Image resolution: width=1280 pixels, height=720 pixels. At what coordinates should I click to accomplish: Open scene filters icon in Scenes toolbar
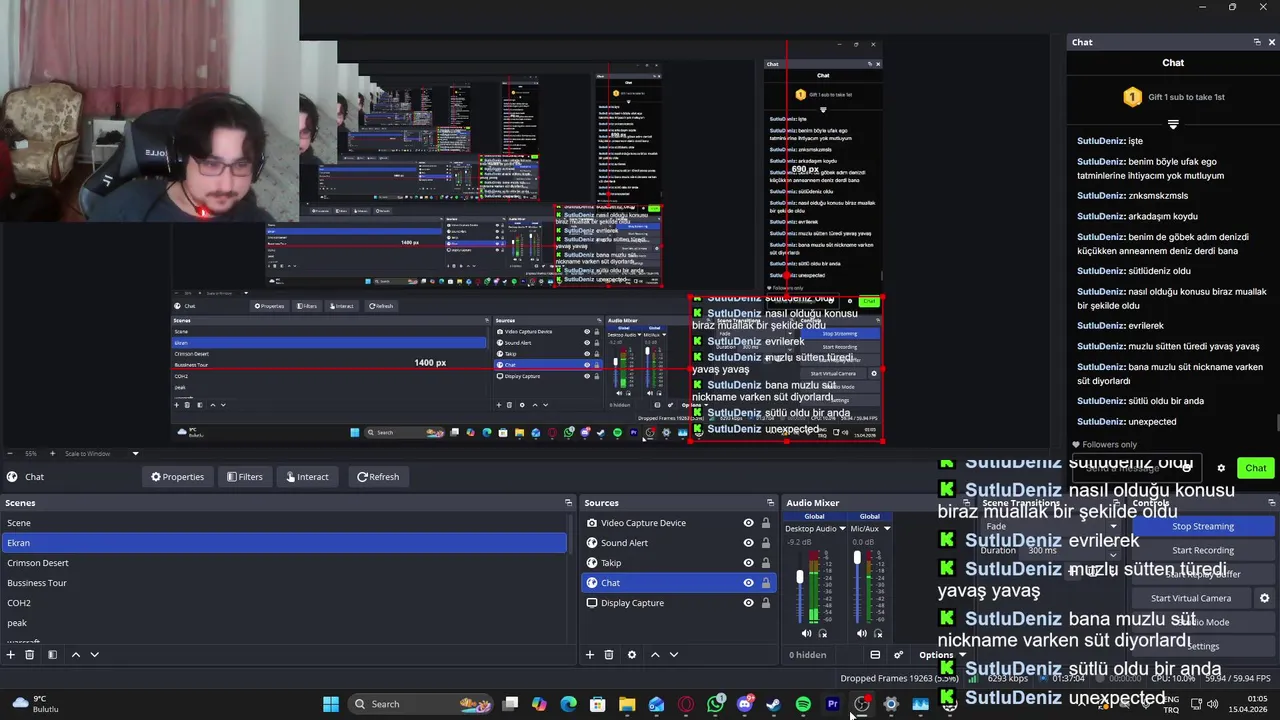click(52, 655)
